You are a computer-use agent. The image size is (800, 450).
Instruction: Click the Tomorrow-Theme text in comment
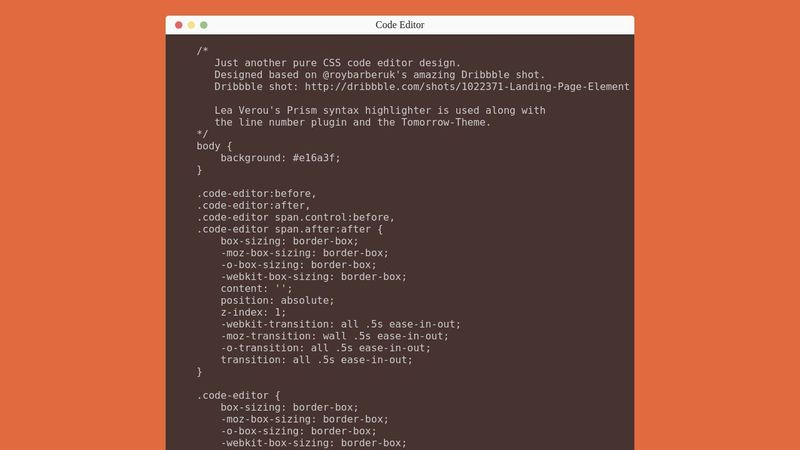tap(443, 122)
